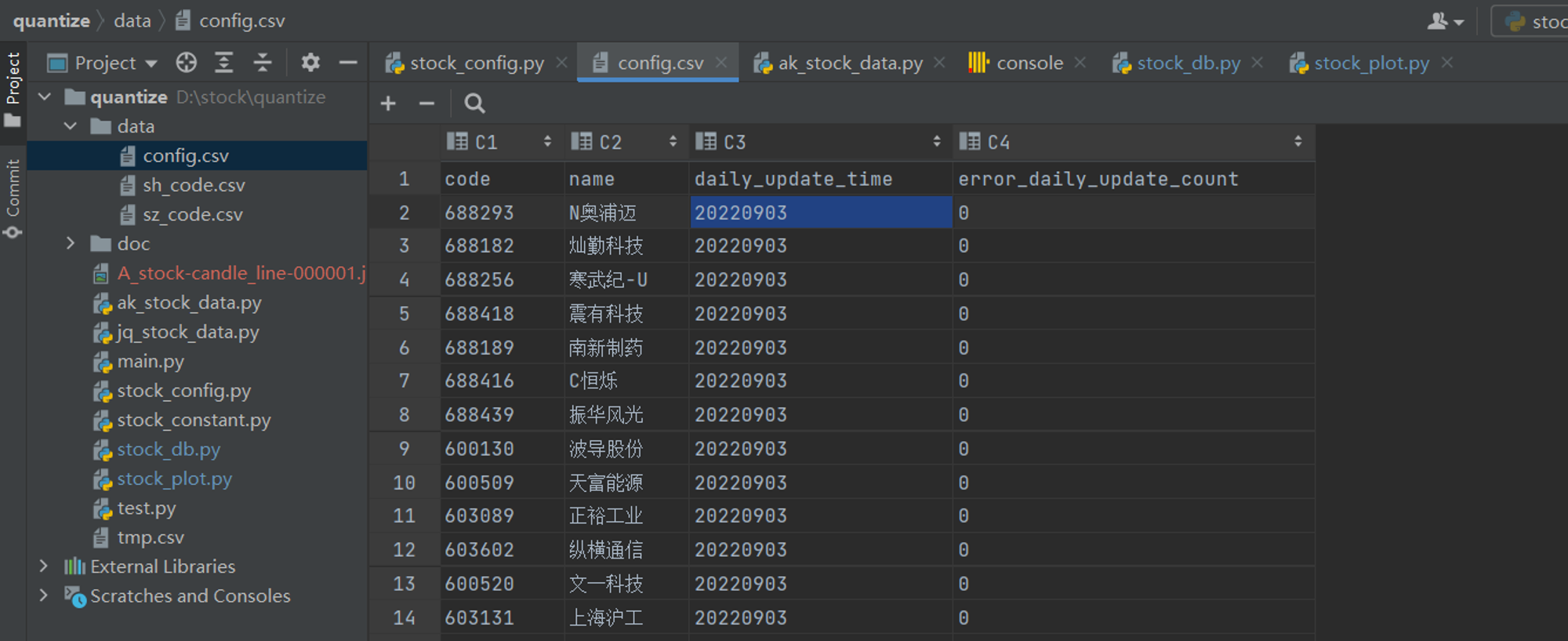
Task: Open Project panel settings gear
Action: coord(310,63)
